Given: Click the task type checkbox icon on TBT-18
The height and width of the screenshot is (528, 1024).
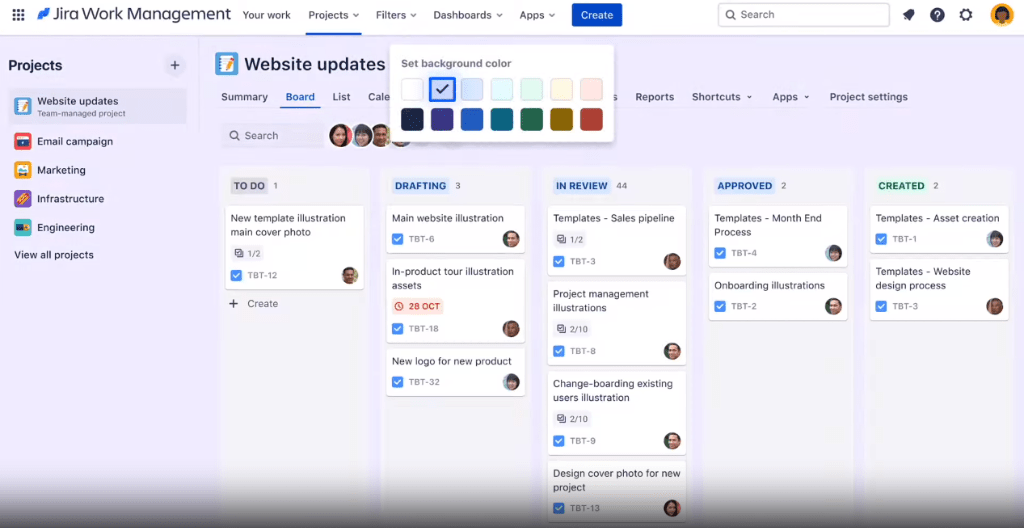Looking at the screenshot, I should pyautogui.click(x=398, y=329).
